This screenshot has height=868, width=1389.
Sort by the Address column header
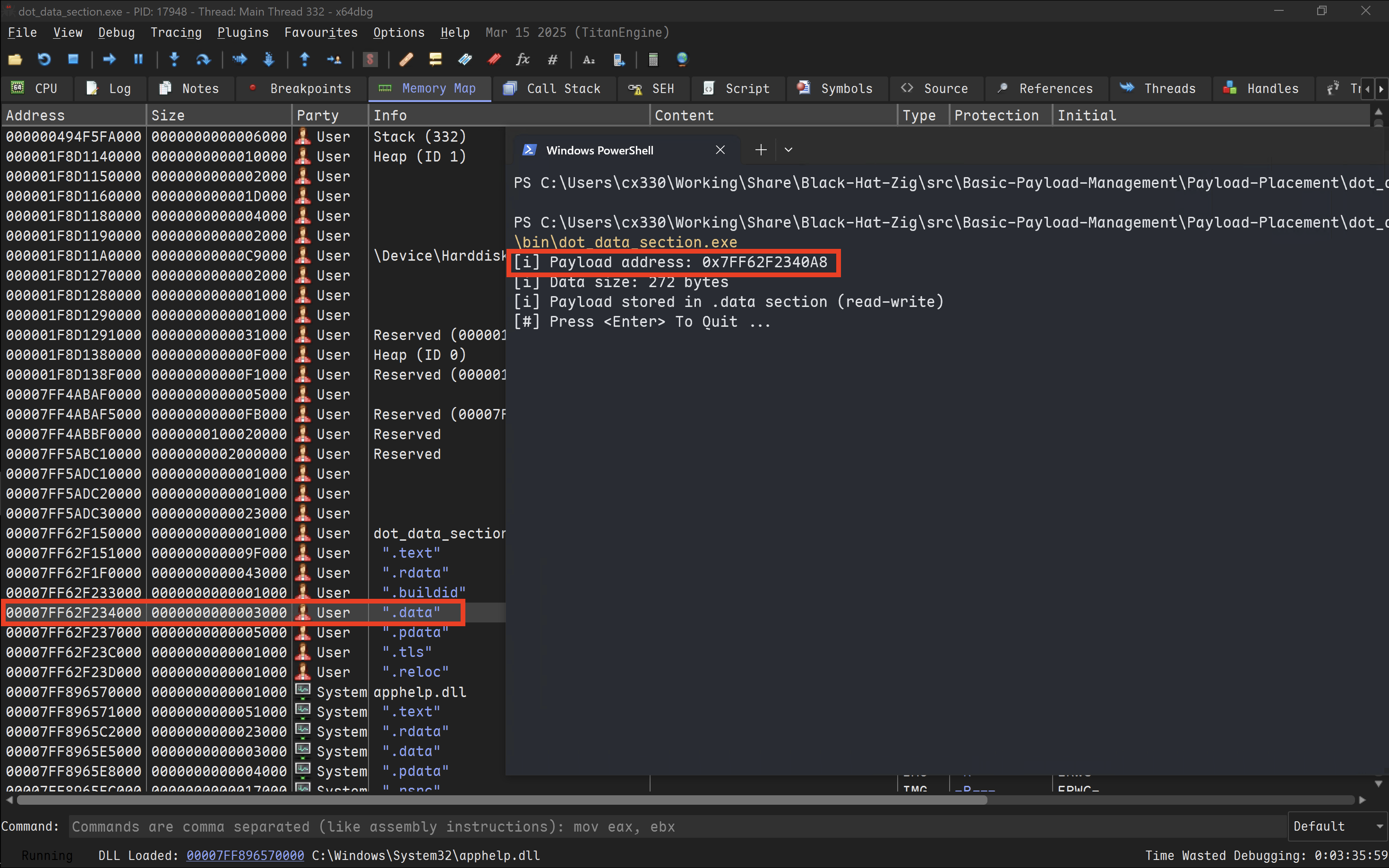pos(74,115)
